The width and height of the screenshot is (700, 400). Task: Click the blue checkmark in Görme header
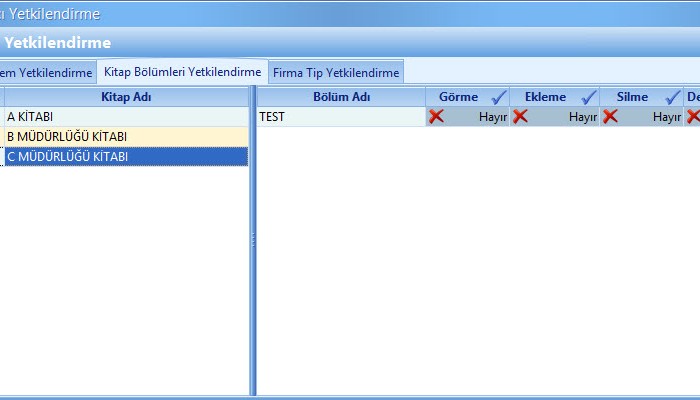[x=499, y=97]
